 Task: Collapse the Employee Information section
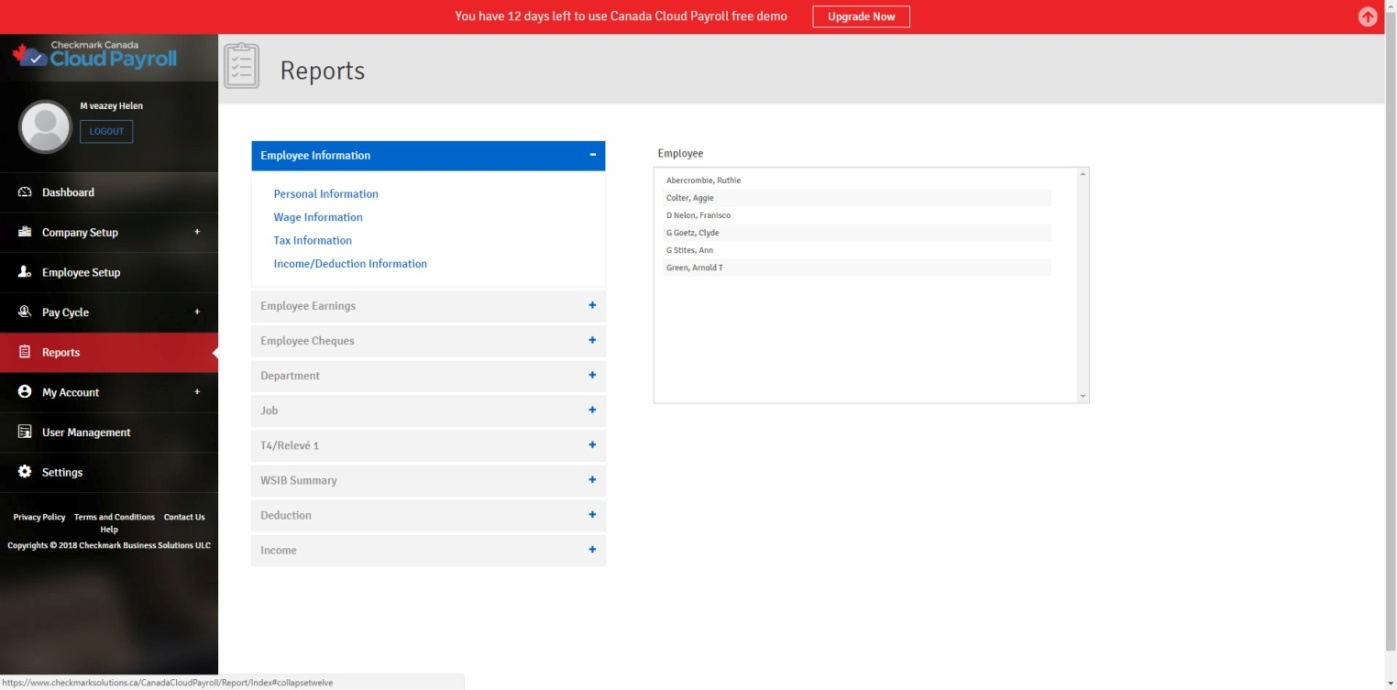pyautogui.click(x=592, y=155)
